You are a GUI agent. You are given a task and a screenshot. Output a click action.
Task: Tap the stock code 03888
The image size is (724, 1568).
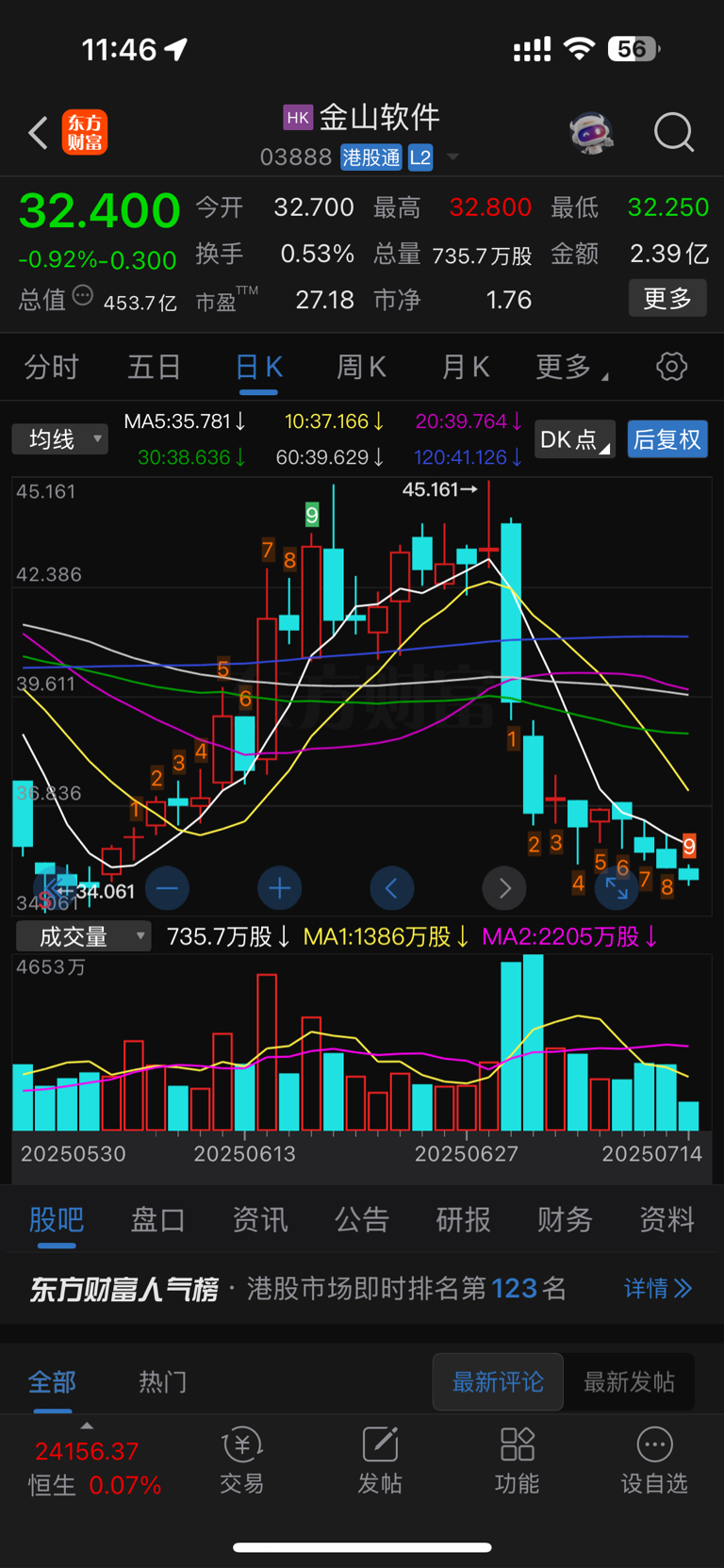(296, 157)
